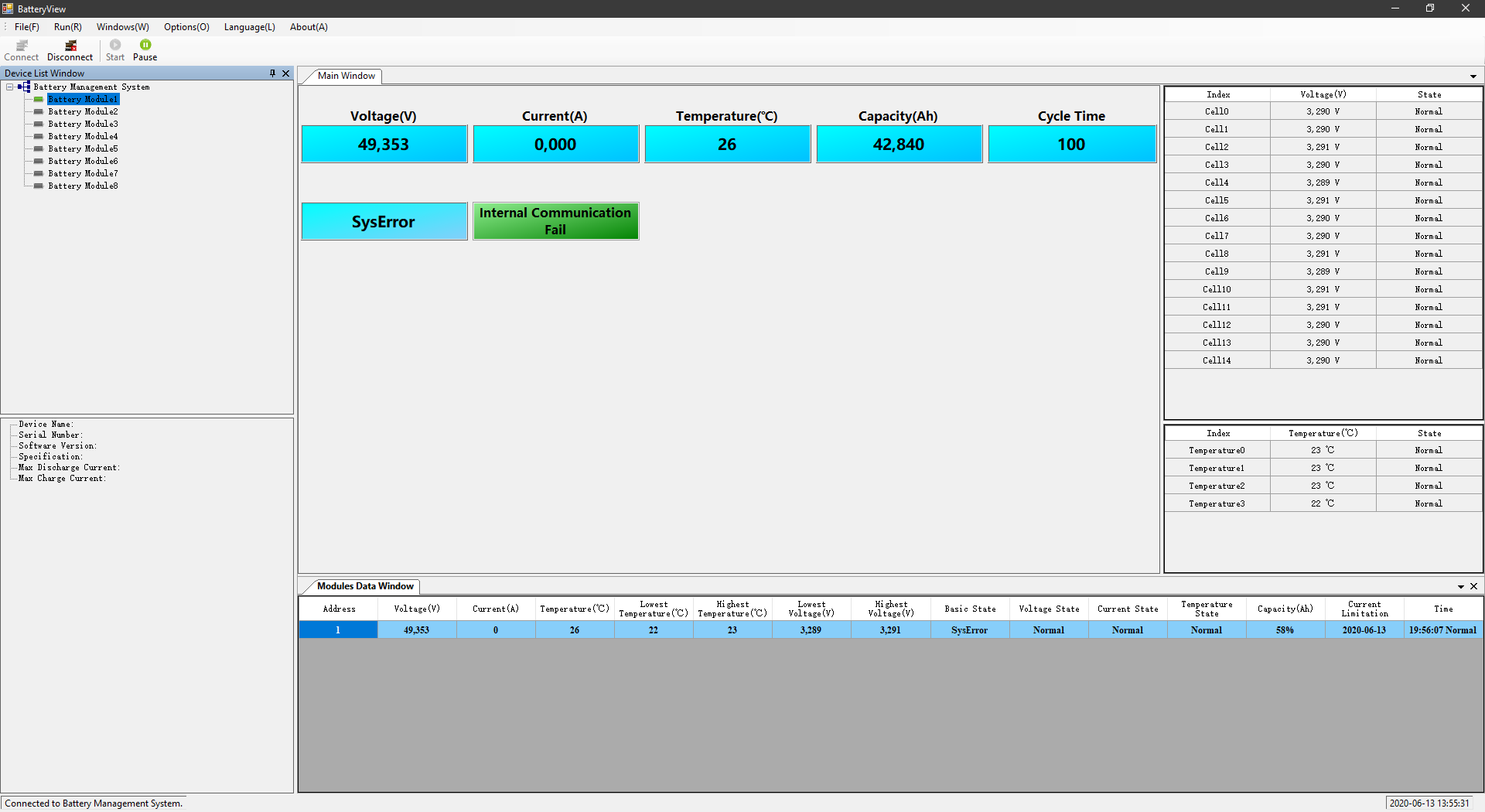
Task: Select module row with address 1
Action: (x=338, y=630)
